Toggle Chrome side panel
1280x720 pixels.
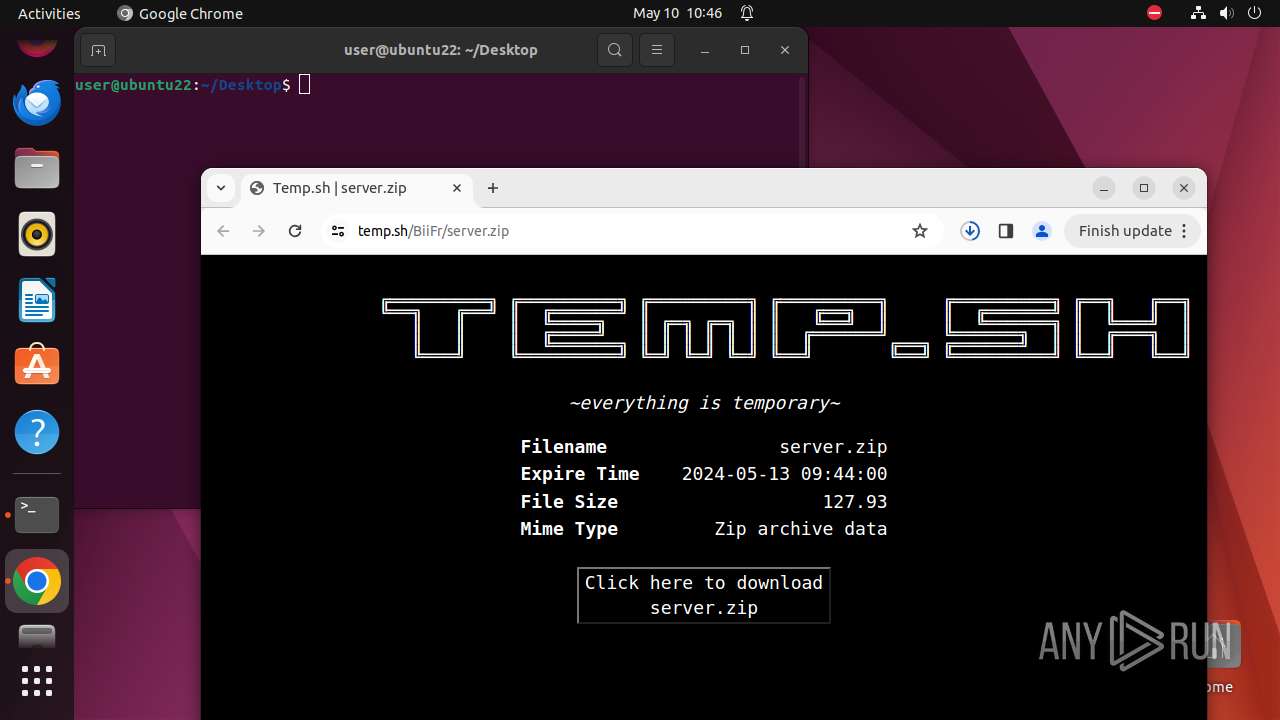click(1006, 231)
